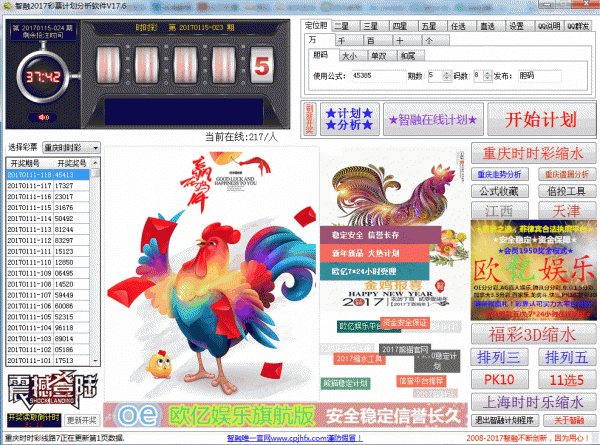Image resolution: width=600 pixels, height=445 pixels.
Task: Toggle the sound speaker icon under the countdown timer
Action: tap(43, 117)
